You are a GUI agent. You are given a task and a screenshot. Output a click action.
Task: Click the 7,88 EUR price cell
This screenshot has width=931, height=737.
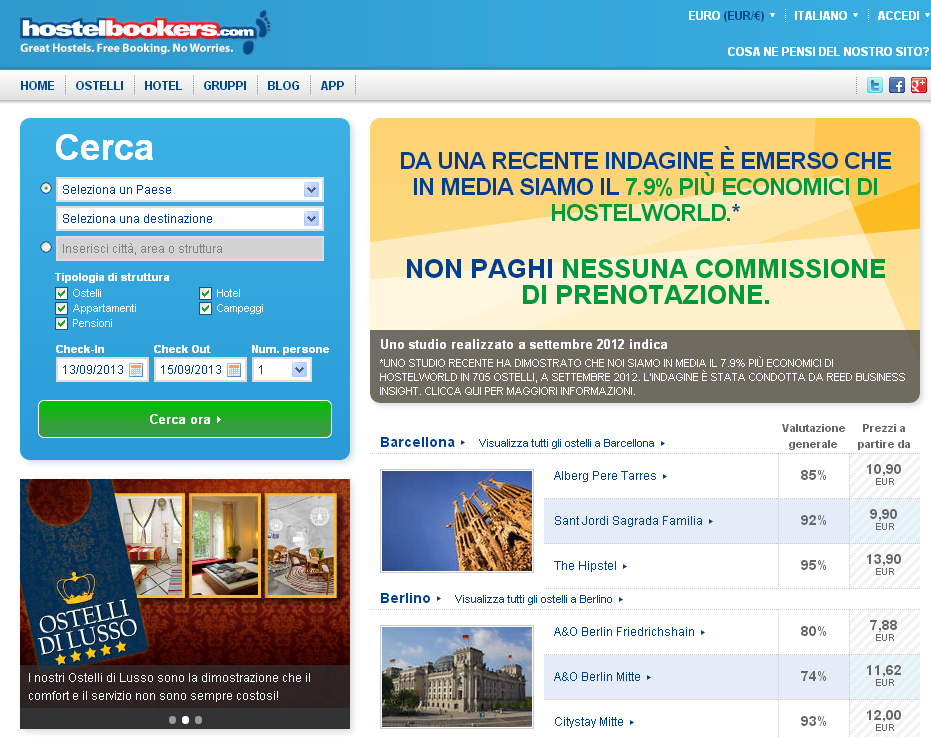(884, 632)
